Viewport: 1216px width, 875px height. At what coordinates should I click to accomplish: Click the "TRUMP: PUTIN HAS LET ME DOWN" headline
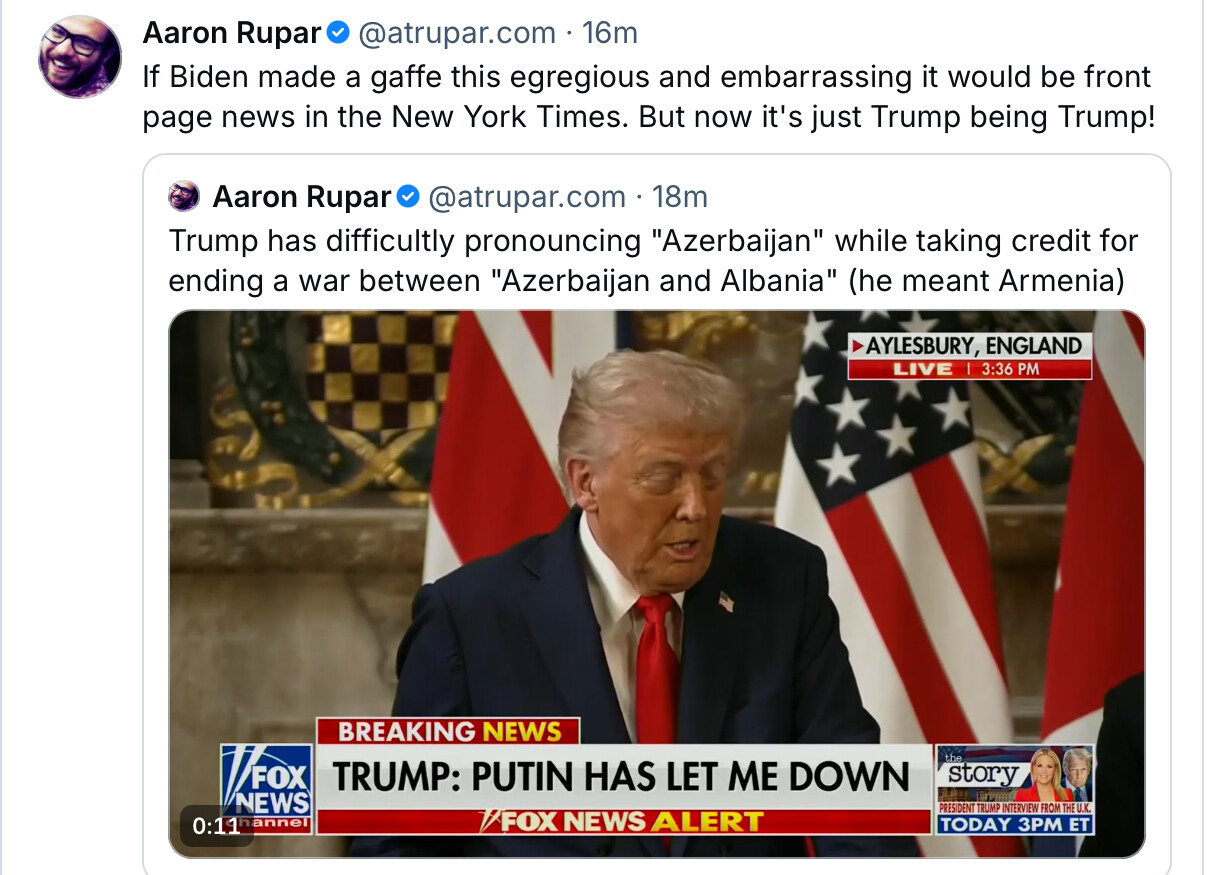623,777
